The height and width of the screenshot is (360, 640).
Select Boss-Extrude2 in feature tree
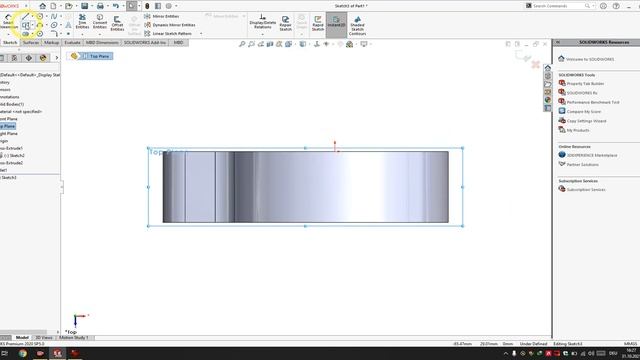tap(11, 163)
